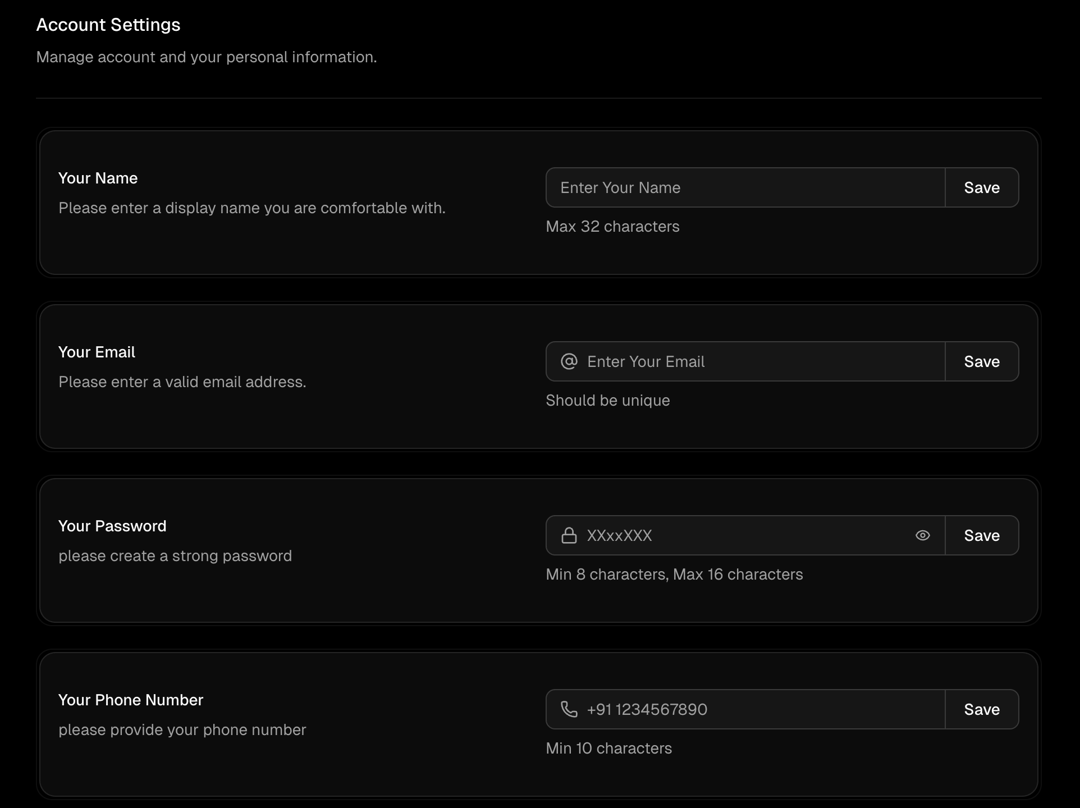This screenshot has height=808, width=1080.
Task: Click the 'Should be unique' hint
Action: pos(608,400)
